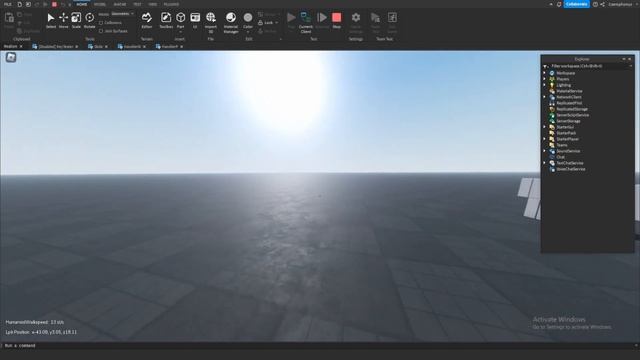
Task: Expand the Players tree node
Action: pyautogui.click(x=544, y=79)
